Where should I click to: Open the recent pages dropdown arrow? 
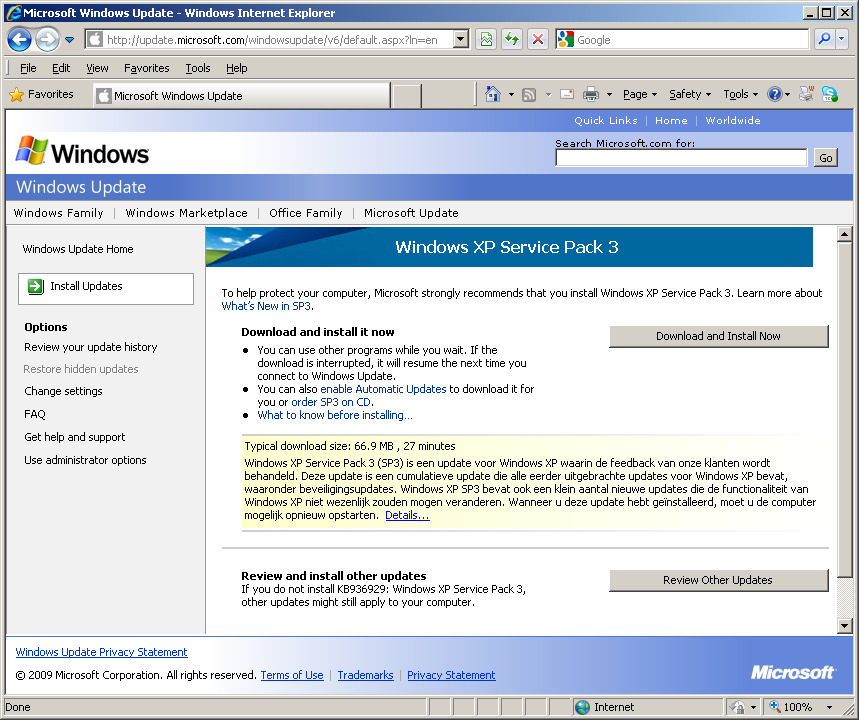click(x=70, y=40)
